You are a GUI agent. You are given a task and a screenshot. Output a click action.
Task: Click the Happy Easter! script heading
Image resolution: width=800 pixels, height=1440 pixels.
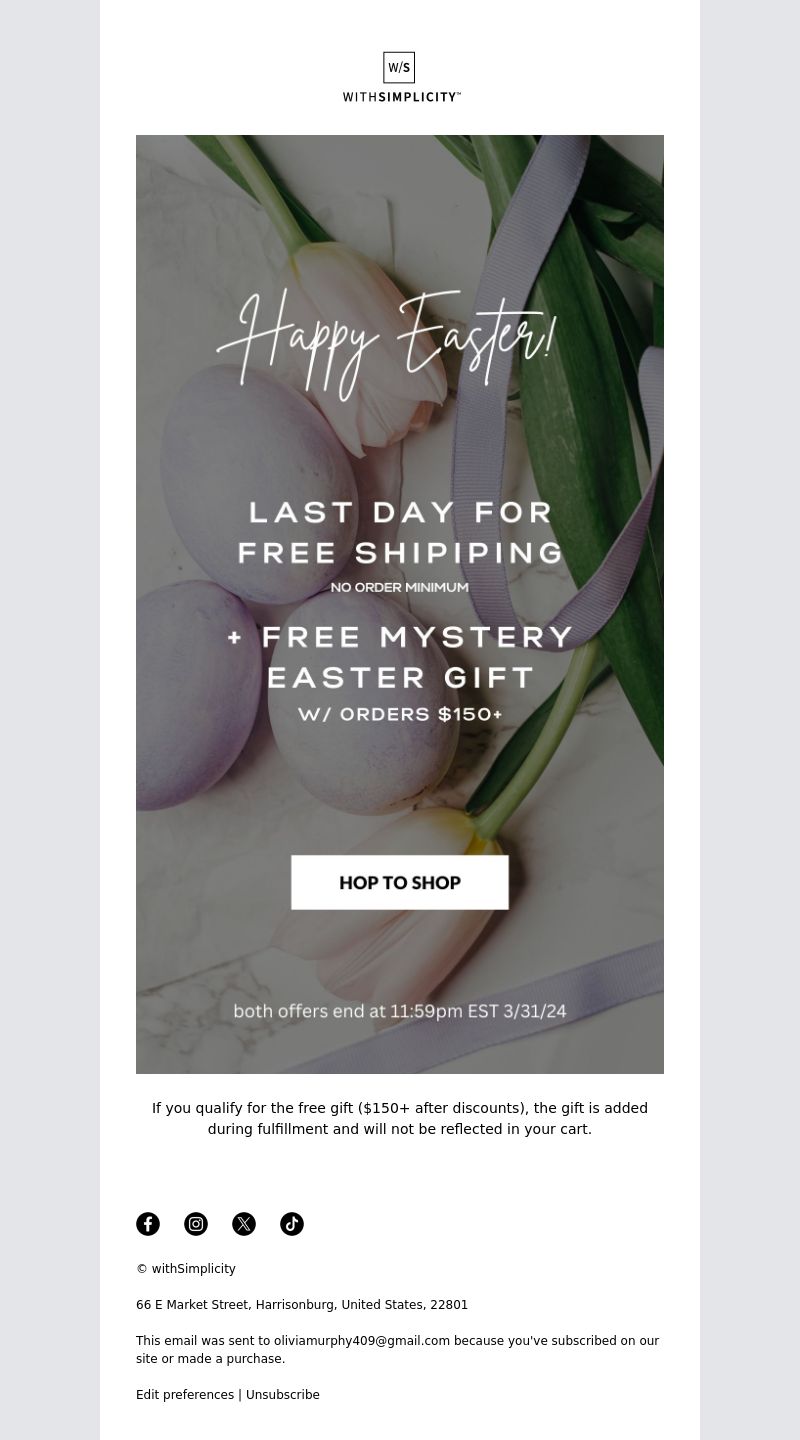(386, 342)
